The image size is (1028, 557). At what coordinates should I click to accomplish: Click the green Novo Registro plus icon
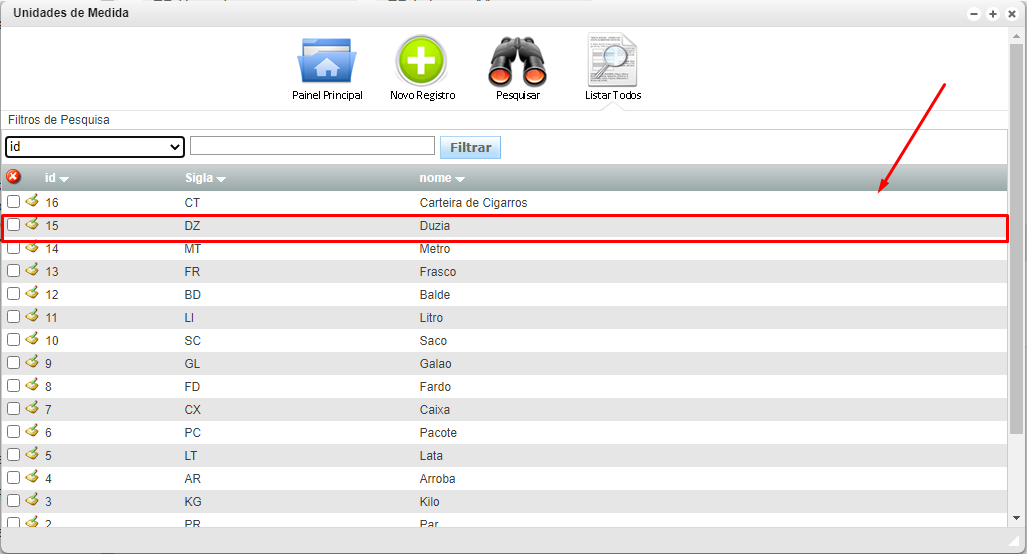pyautogui.click(x=421, y=62)
